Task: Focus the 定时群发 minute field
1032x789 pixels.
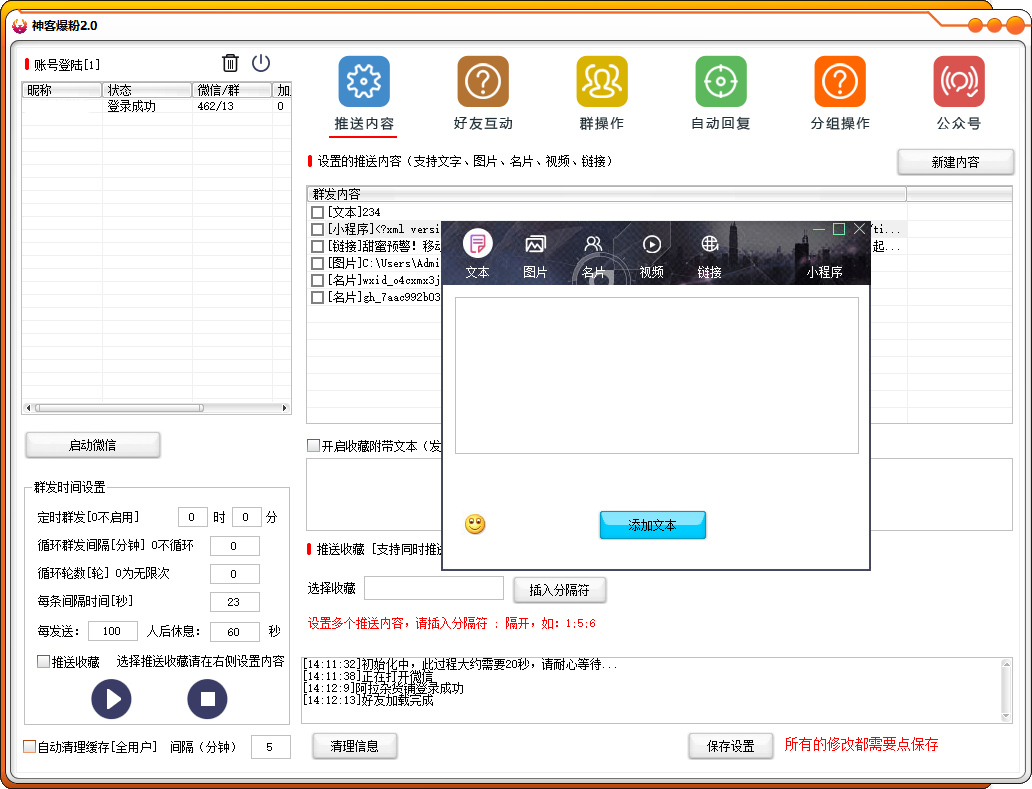Action: click(246, 517)
